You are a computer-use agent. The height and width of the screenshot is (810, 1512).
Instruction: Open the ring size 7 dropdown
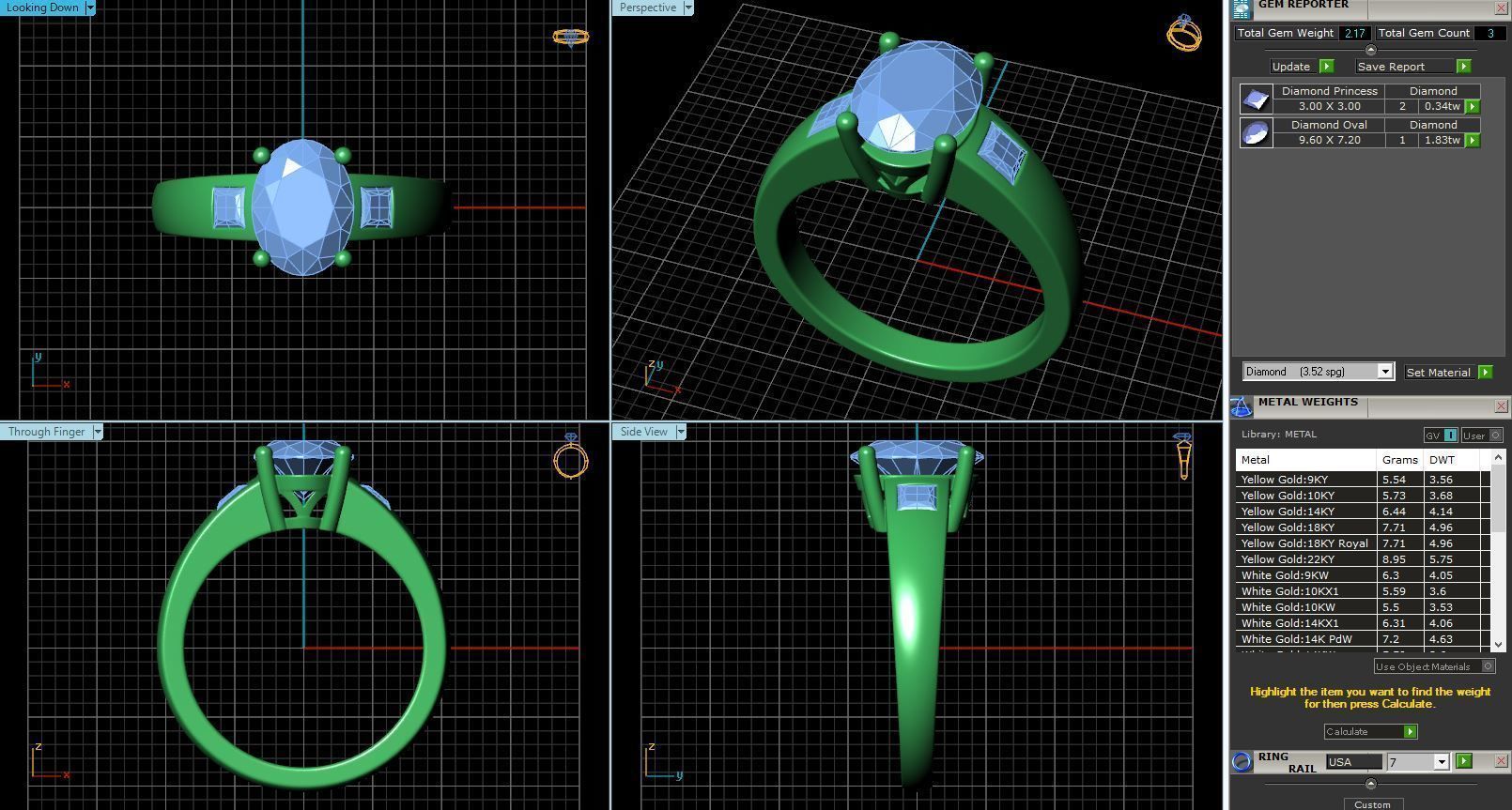pyautogui.click(x=1442, y=762)
